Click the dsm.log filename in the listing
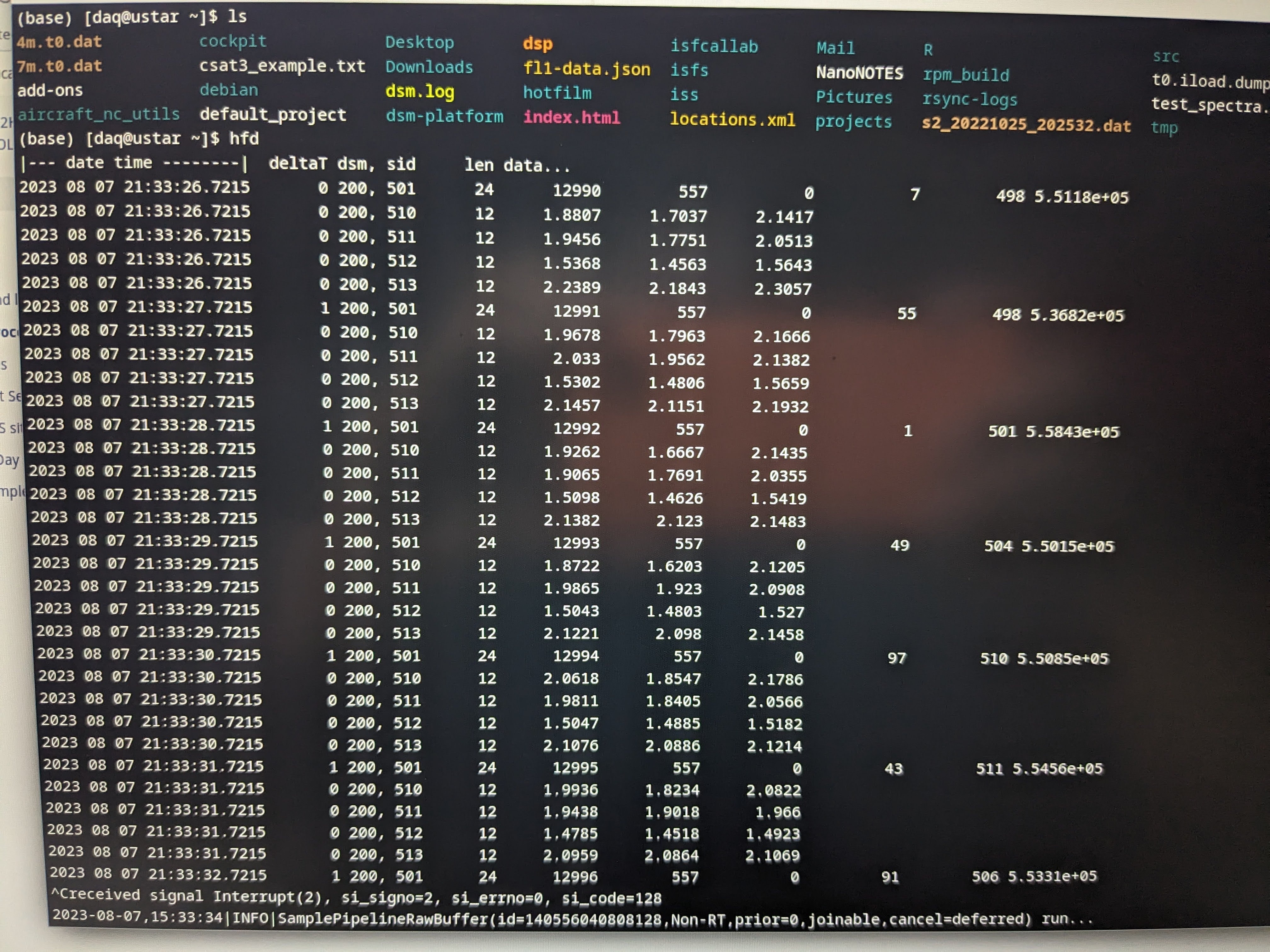1270x952 pixels. click(419, 92)
